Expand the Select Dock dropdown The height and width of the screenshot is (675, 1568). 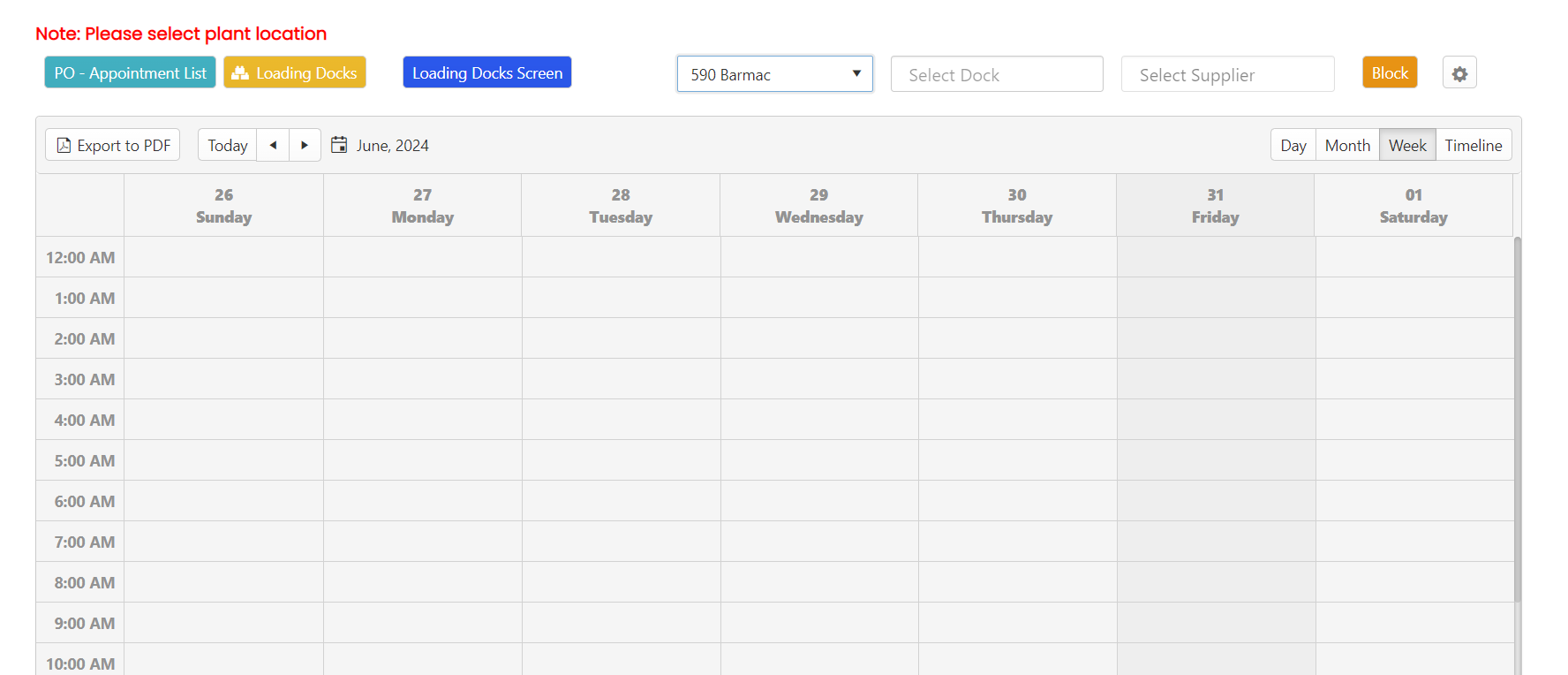pos(996,74)
